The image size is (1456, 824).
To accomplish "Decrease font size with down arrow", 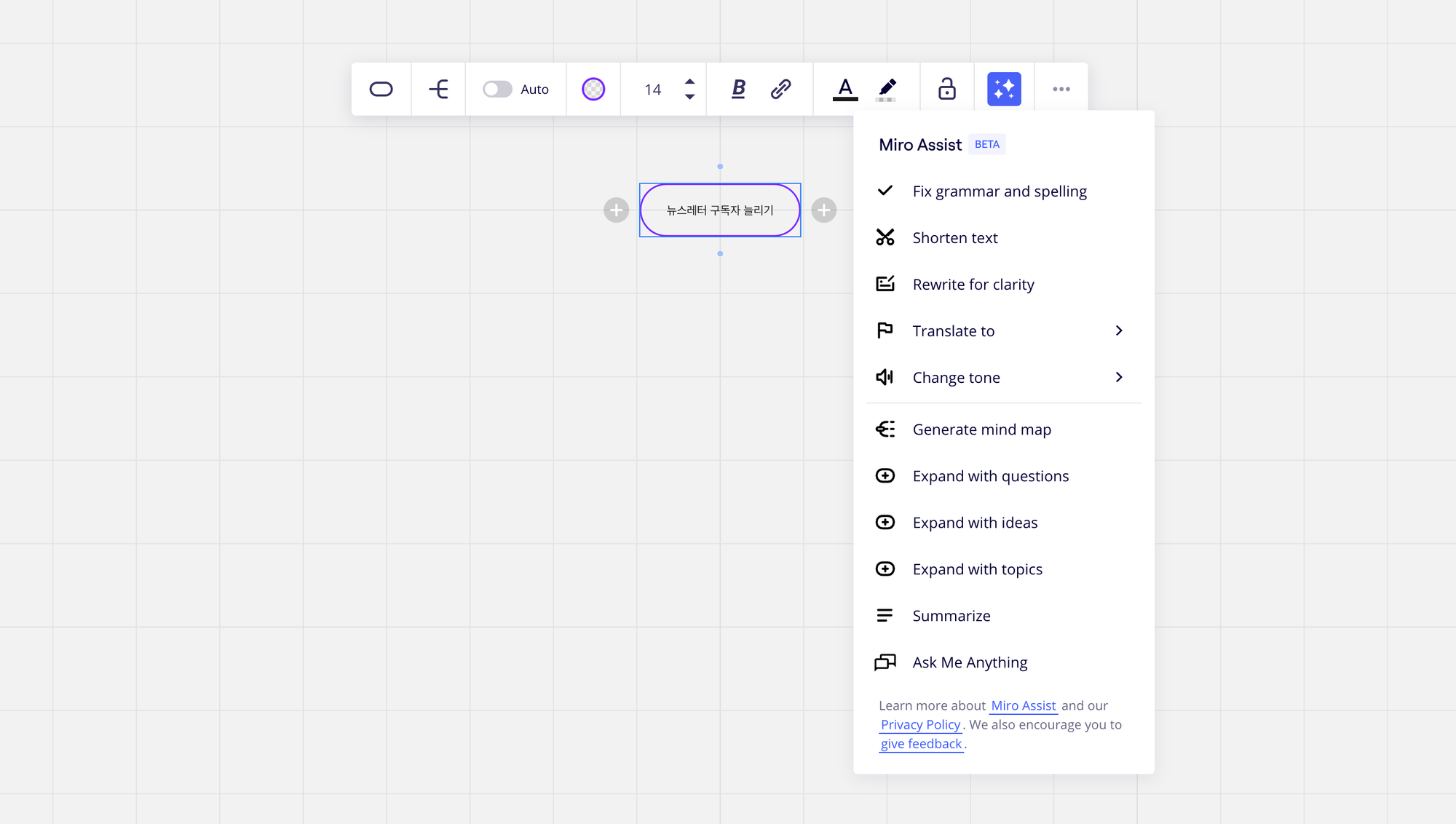I will pos(689,97).
